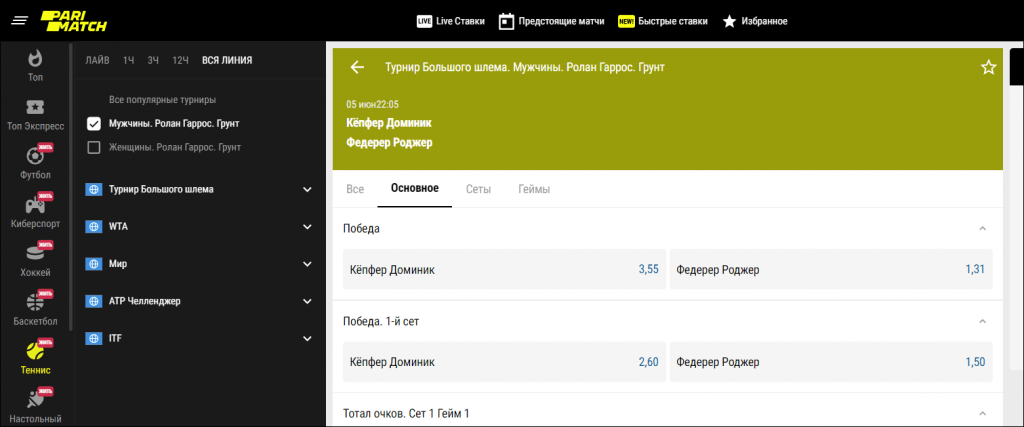The height and width of the screenshot is (427, 1024).
Task: Open the hamburger menu icon
Action: pos(19,21)
